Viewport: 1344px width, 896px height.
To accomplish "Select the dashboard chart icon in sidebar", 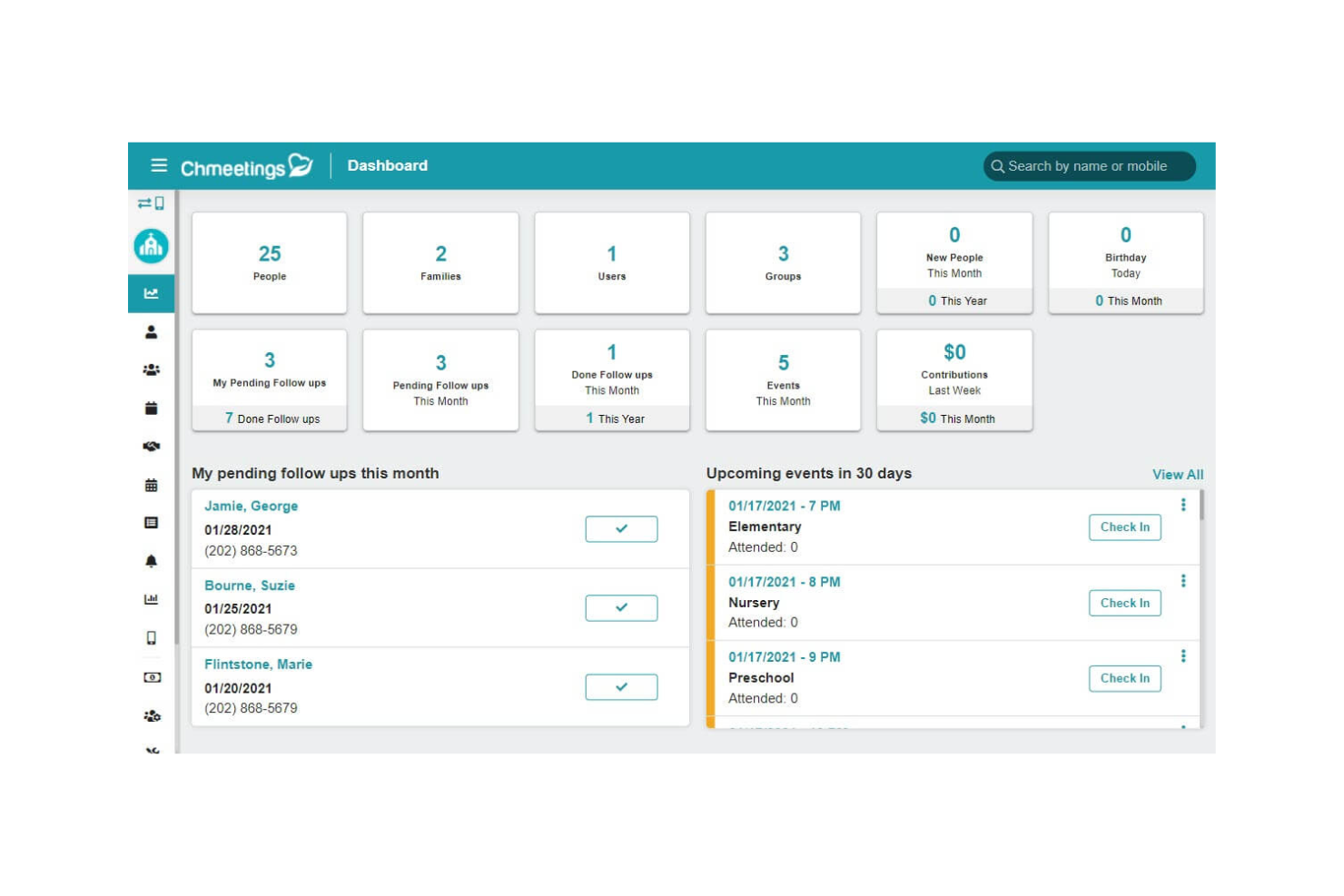I will (152, 293).
